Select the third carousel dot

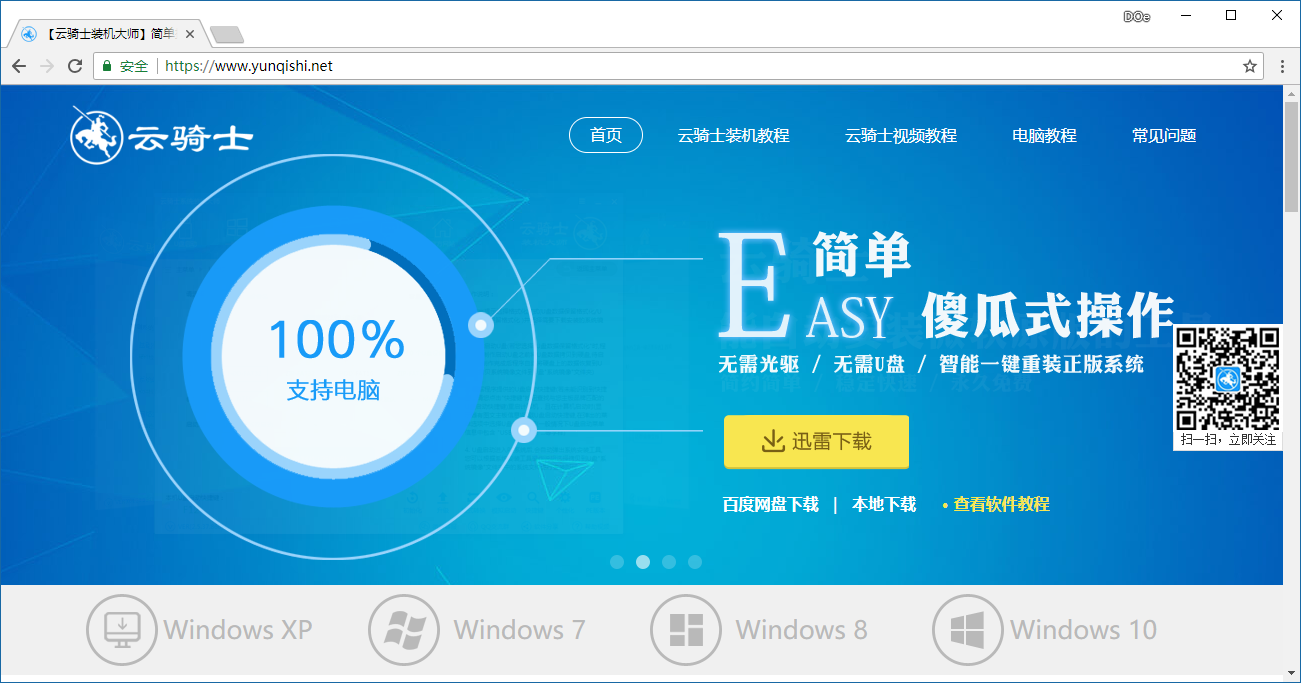[669, 562]
